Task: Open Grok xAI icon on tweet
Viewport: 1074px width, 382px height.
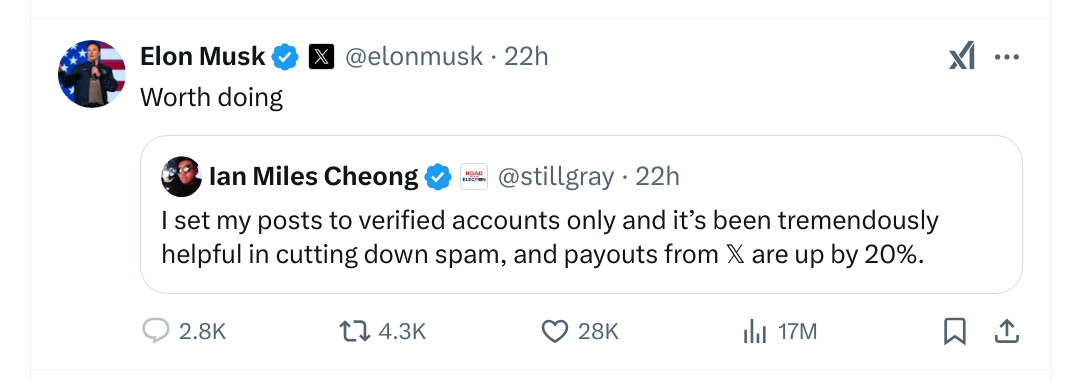Action: [961, 56]
